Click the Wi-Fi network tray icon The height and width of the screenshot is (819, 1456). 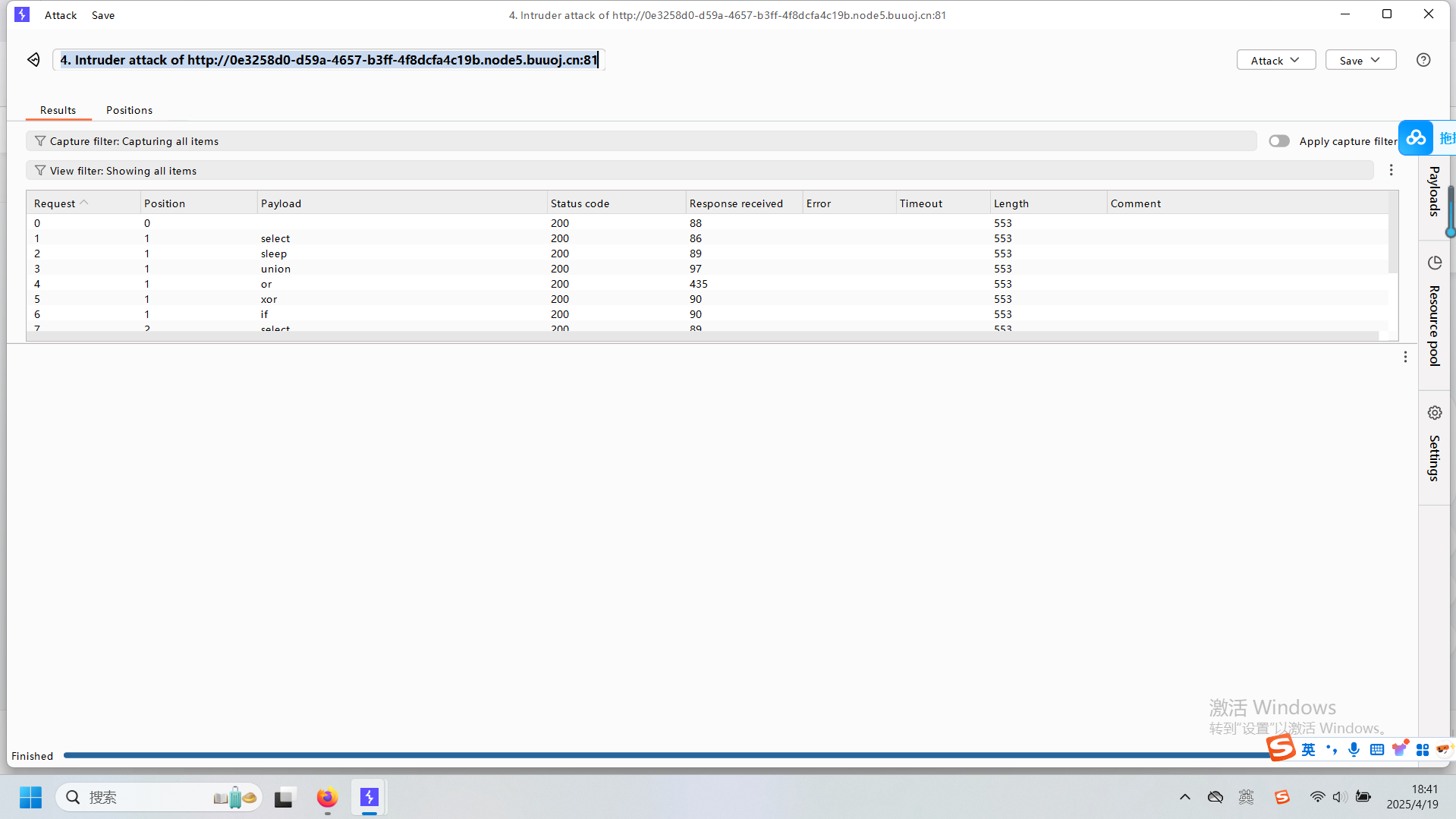click(x=1318, y=797)
